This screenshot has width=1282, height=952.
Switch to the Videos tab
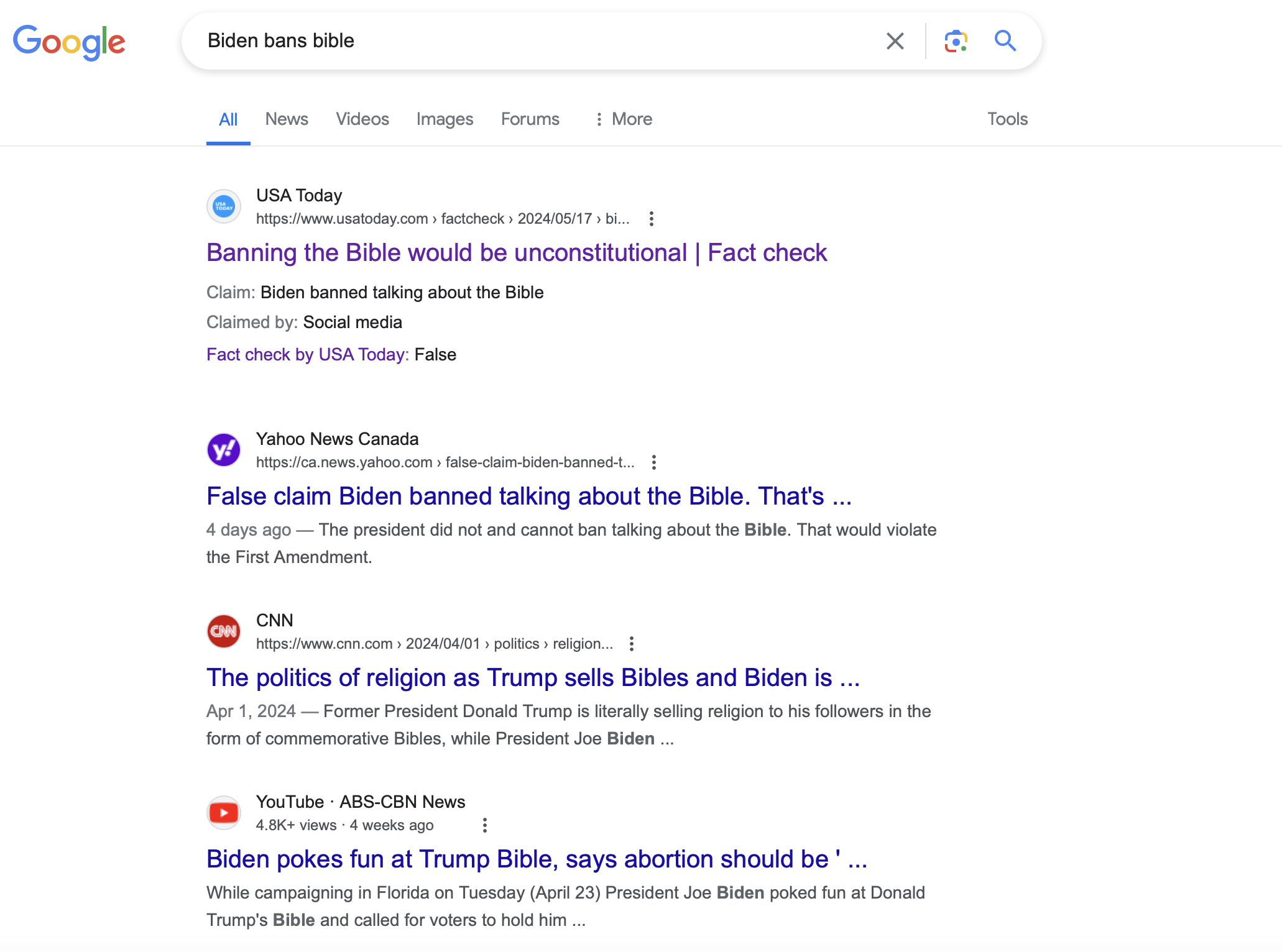point(362,119)
